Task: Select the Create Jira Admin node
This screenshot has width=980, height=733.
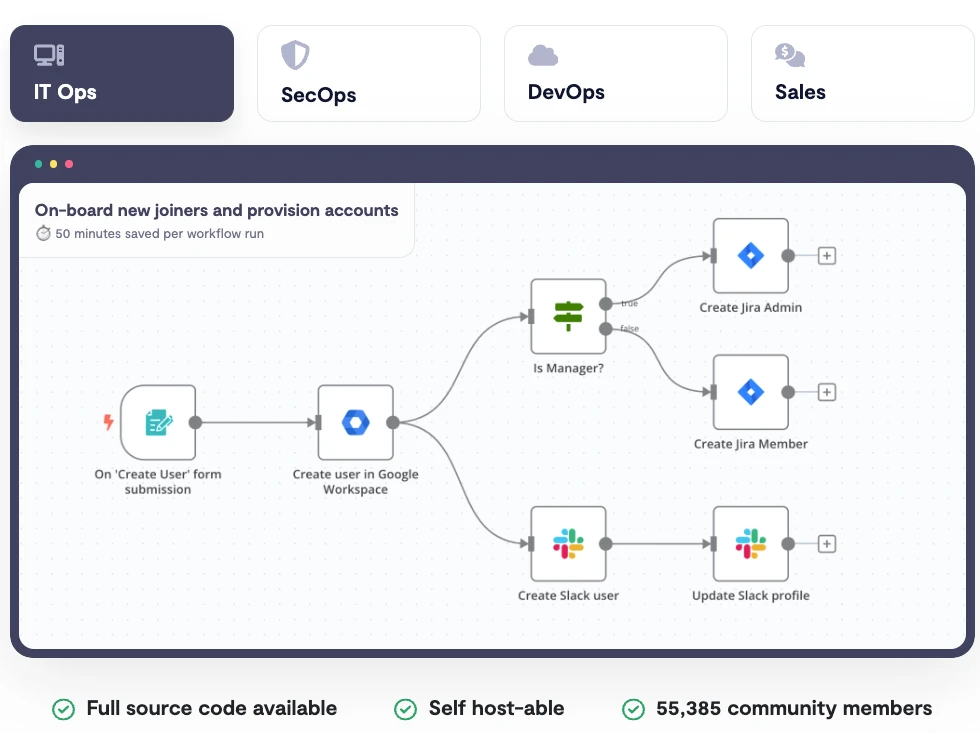Action: click(x=751, y=256)
